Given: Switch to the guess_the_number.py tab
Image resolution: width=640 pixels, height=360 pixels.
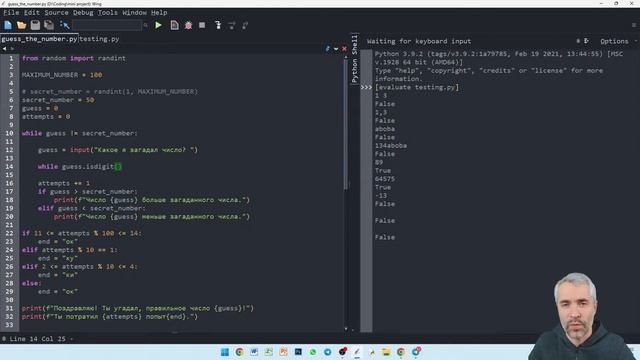Looking at the screenshot, I should coord(39,39).
